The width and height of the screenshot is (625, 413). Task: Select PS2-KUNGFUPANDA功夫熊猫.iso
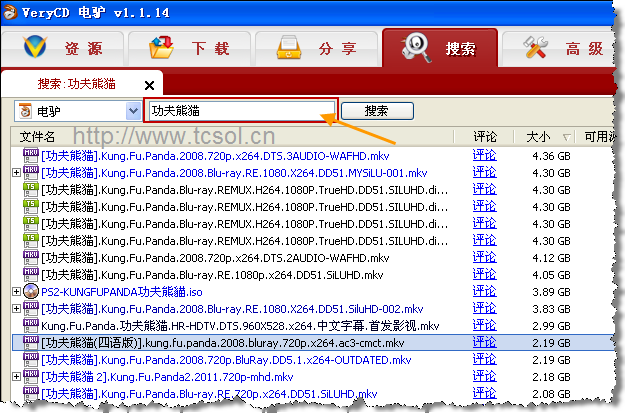(122, 292)
